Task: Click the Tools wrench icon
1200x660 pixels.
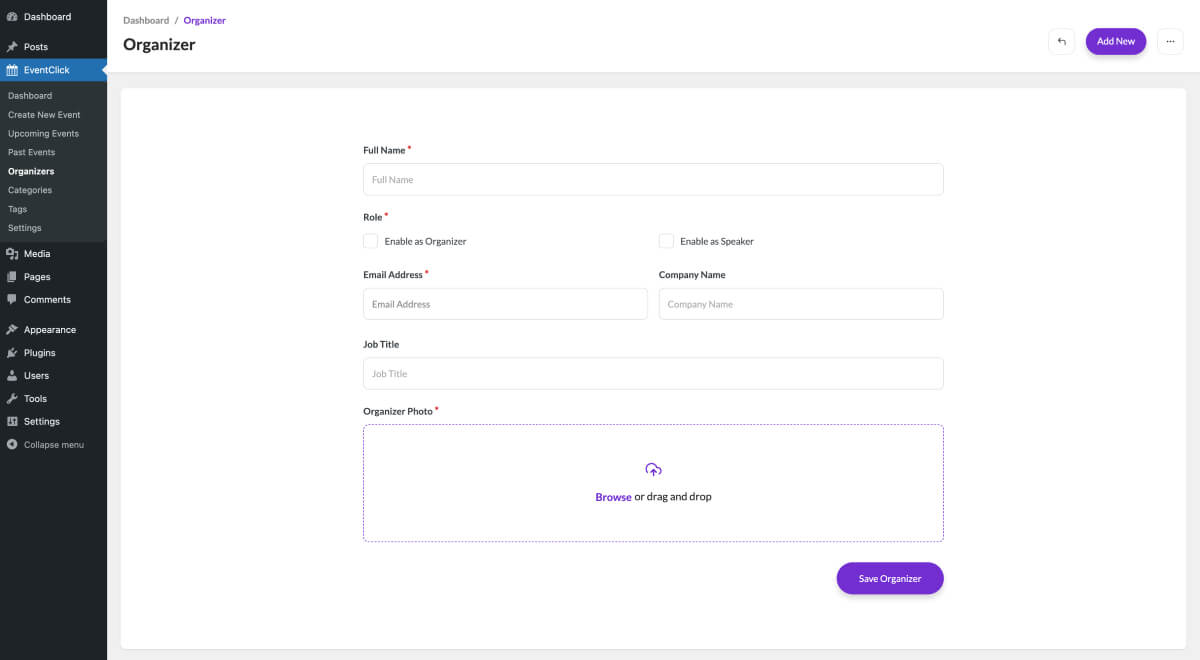Action: click(x=12, y=399)
